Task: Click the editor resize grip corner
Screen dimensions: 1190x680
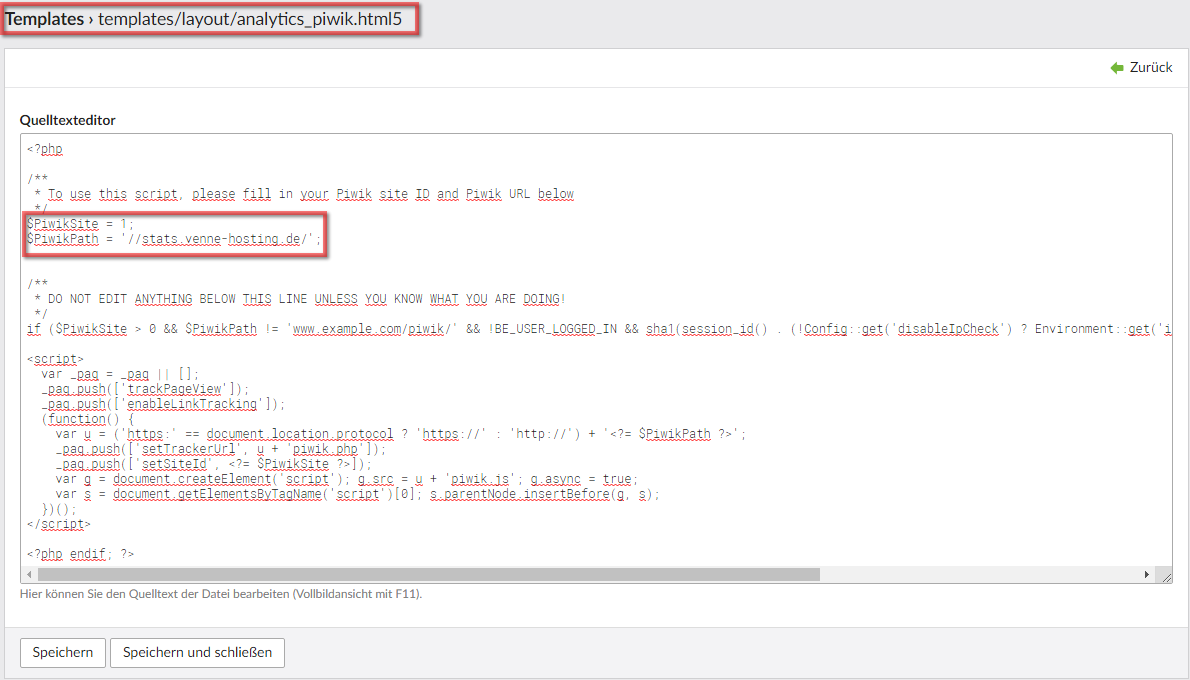Action: pos(1166,576)
